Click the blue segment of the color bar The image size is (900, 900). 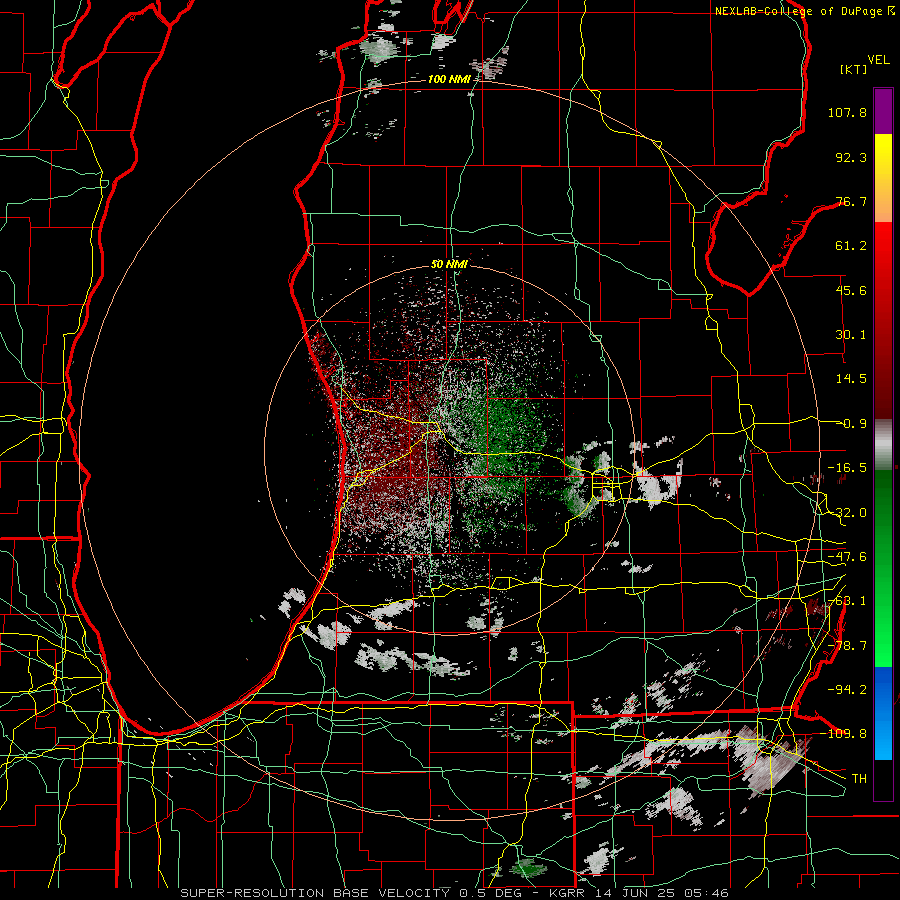point(883,713)
